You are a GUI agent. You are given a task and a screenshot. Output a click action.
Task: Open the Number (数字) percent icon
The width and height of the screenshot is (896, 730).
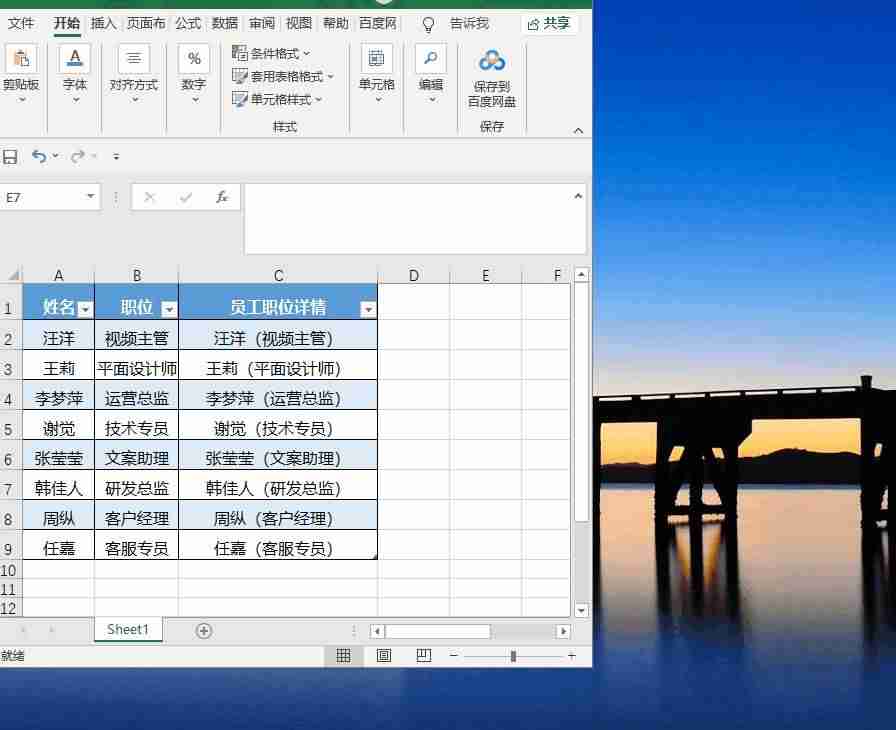(194, 59)
